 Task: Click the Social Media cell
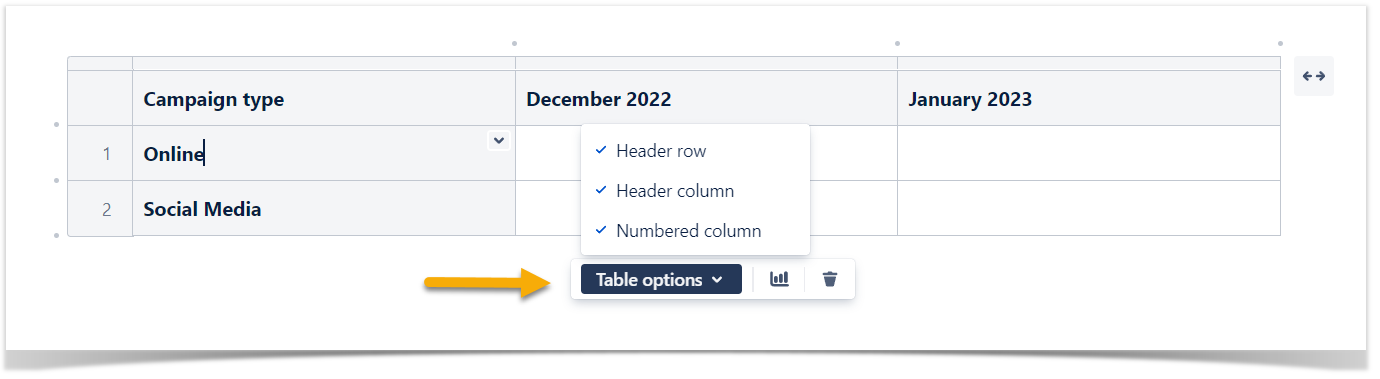click(324, 208)
